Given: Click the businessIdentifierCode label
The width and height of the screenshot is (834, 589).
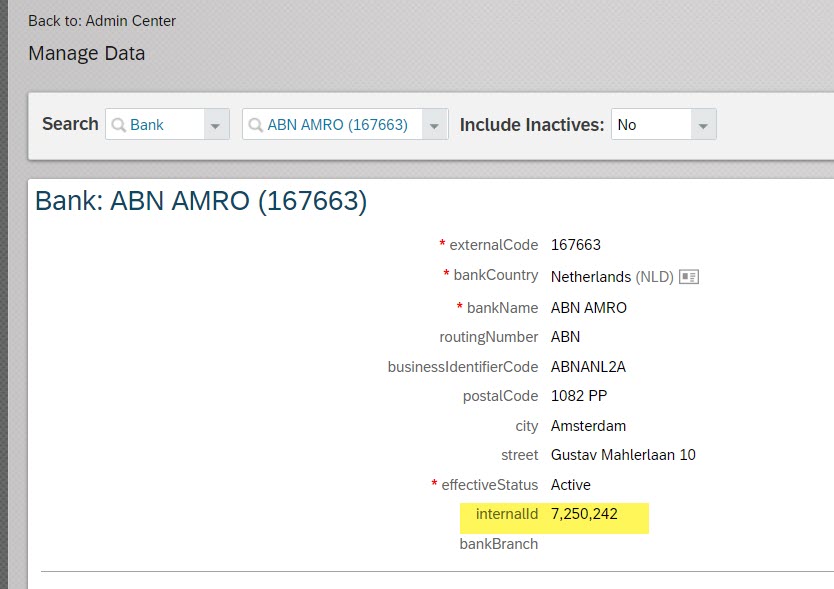Looking at the screenshot, I should point(463,367).
